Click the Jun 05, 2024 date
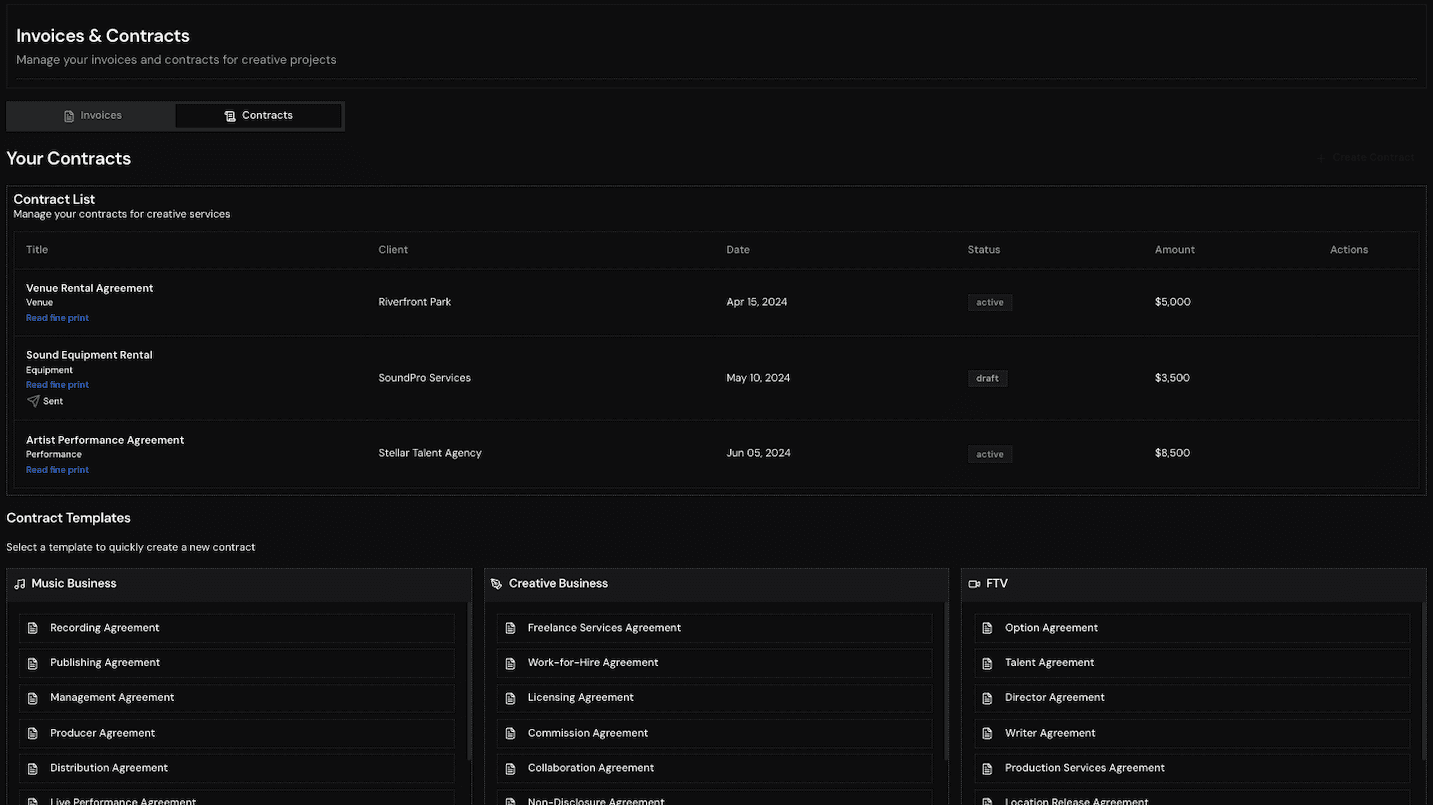The height and width of the screenshot is (805, 1433). [758, 453]
